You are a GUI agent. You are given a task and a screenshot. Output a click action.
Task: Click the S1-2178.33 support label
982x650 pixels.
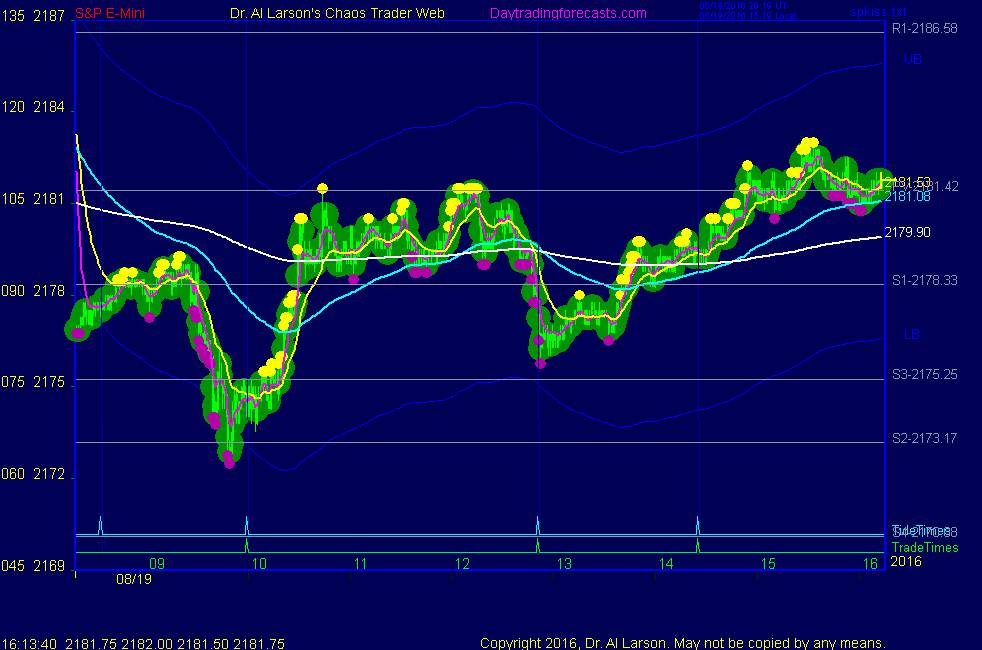coord(924,281)
